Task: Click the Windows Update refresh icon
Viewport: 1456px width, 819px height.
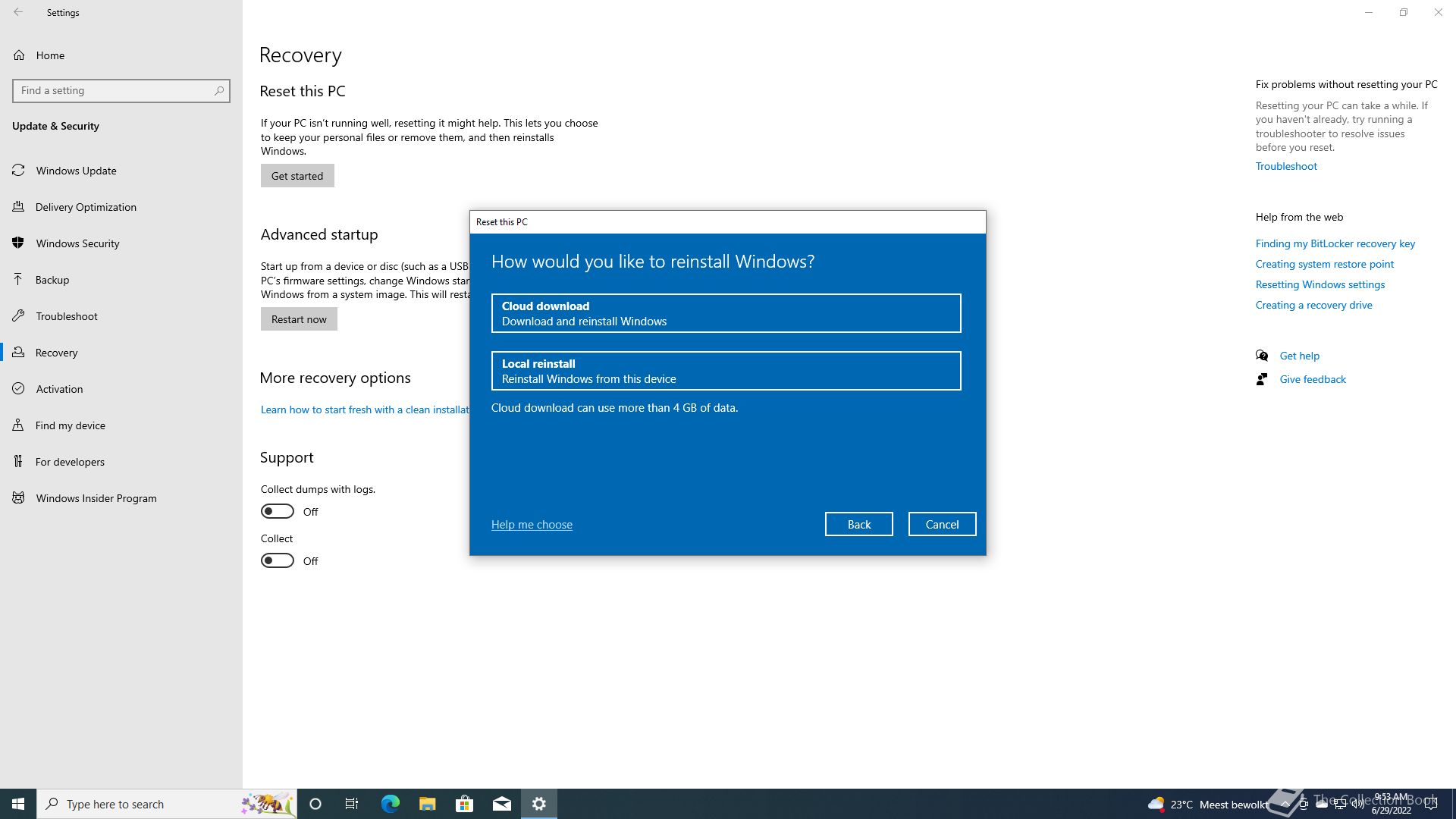Action: tap(19, 171)
